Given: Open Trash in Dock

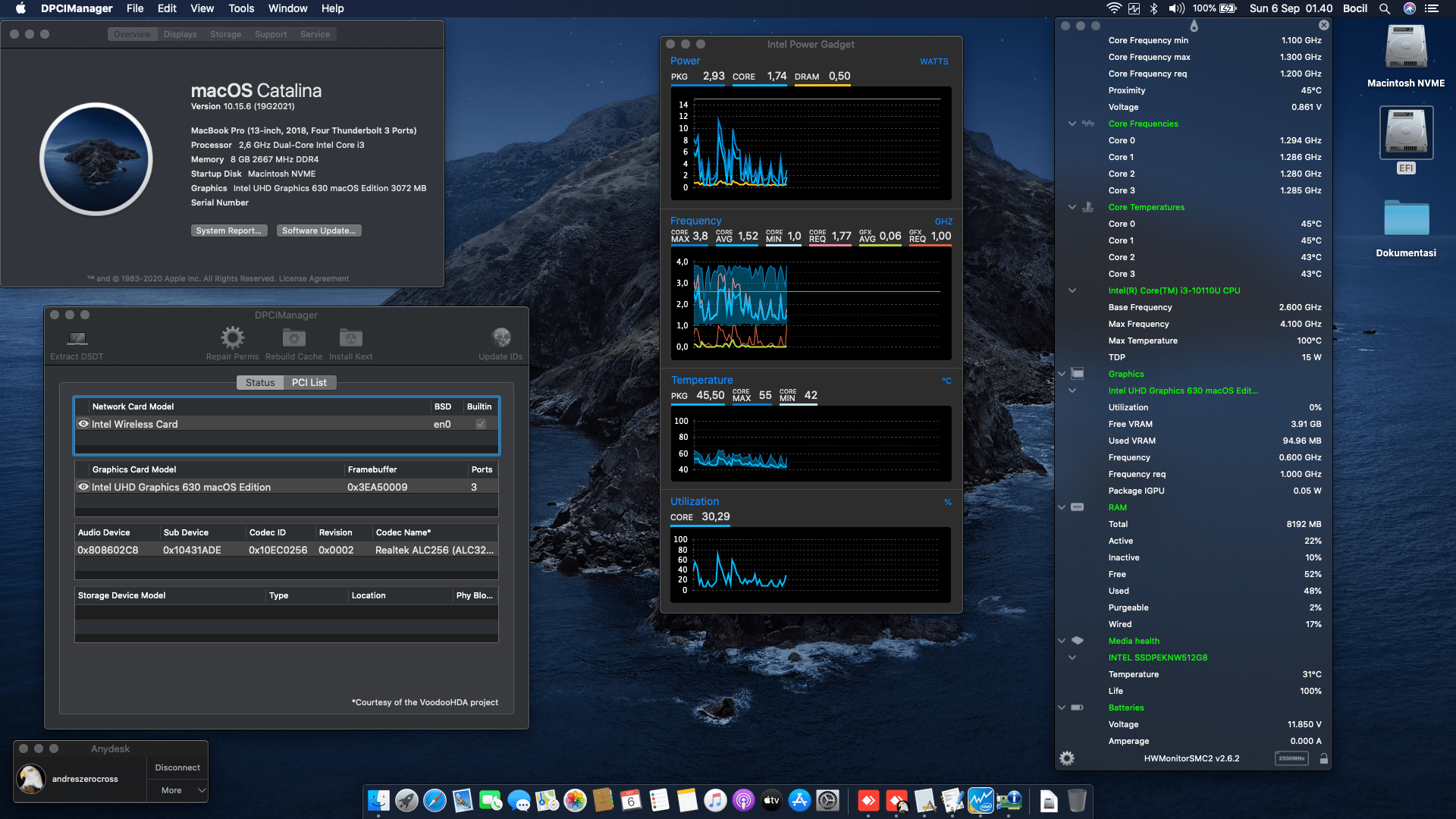Looking at the screenshot, I should point(1077,800).
